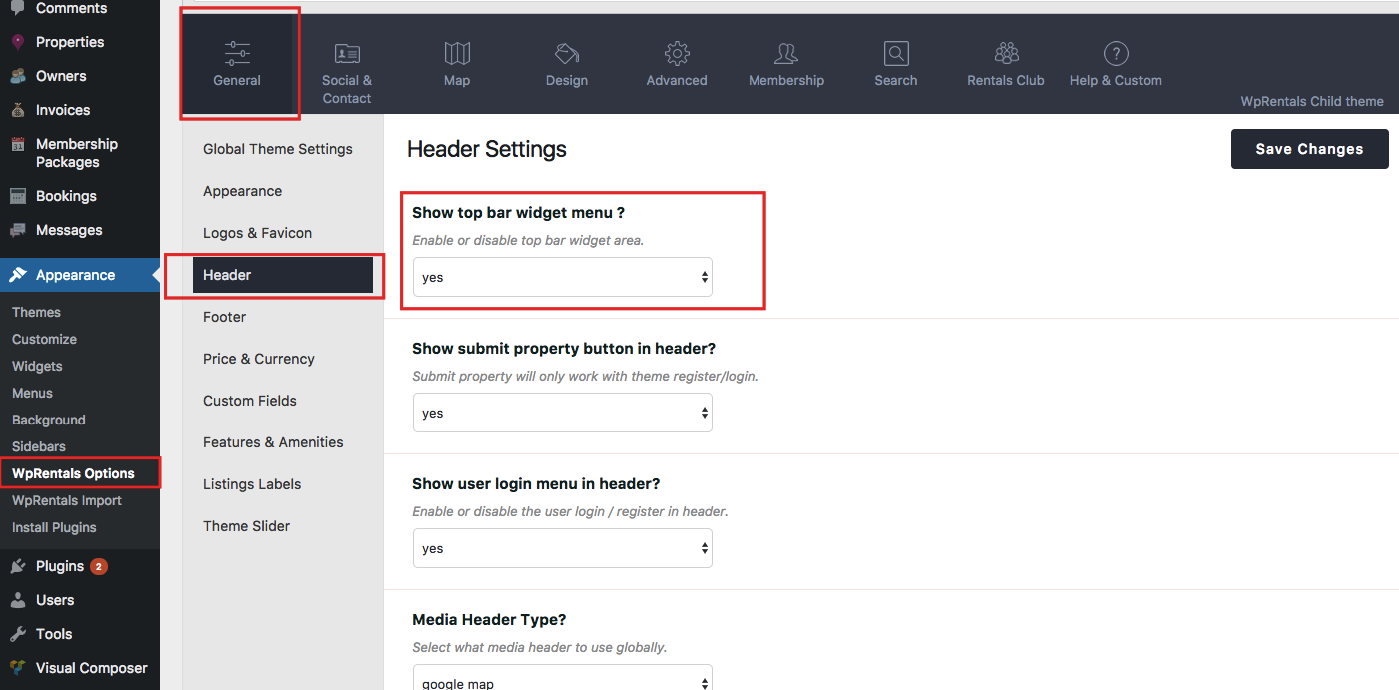
Task: Click 'Select what media header to use globally.' text
Action: (540, 647)
